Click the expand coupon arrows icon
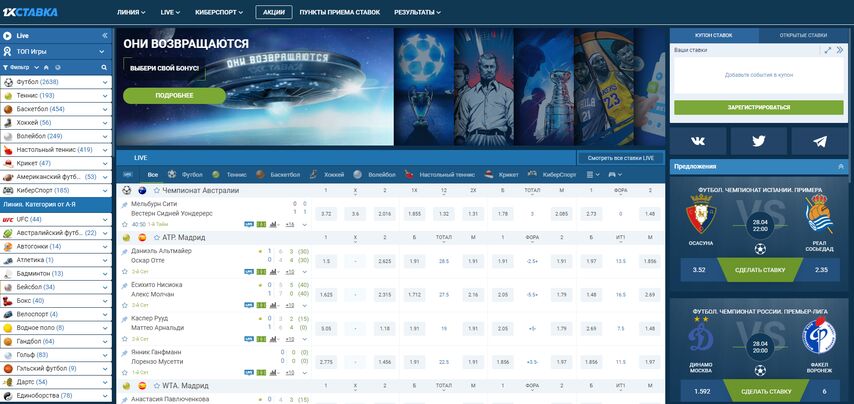The width and height of the screenshot is (854, 404). coord(828,50)
